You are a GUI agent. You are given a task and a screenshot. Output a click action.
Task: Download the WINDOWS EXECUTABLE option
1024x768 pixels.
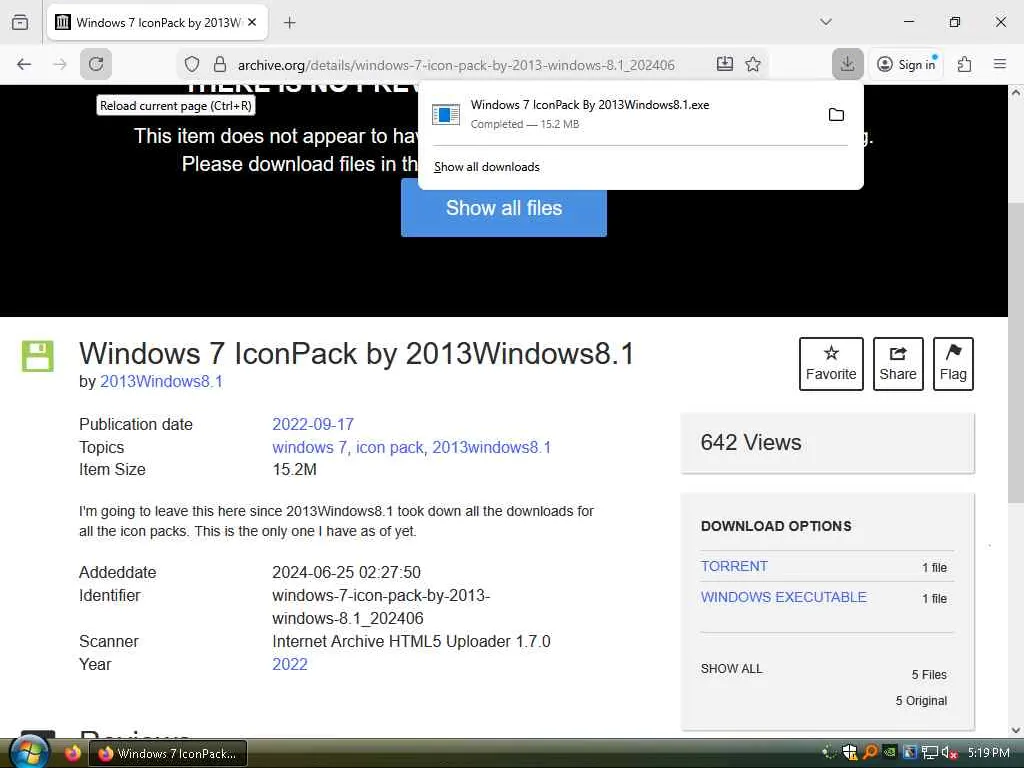pos(784,597)
